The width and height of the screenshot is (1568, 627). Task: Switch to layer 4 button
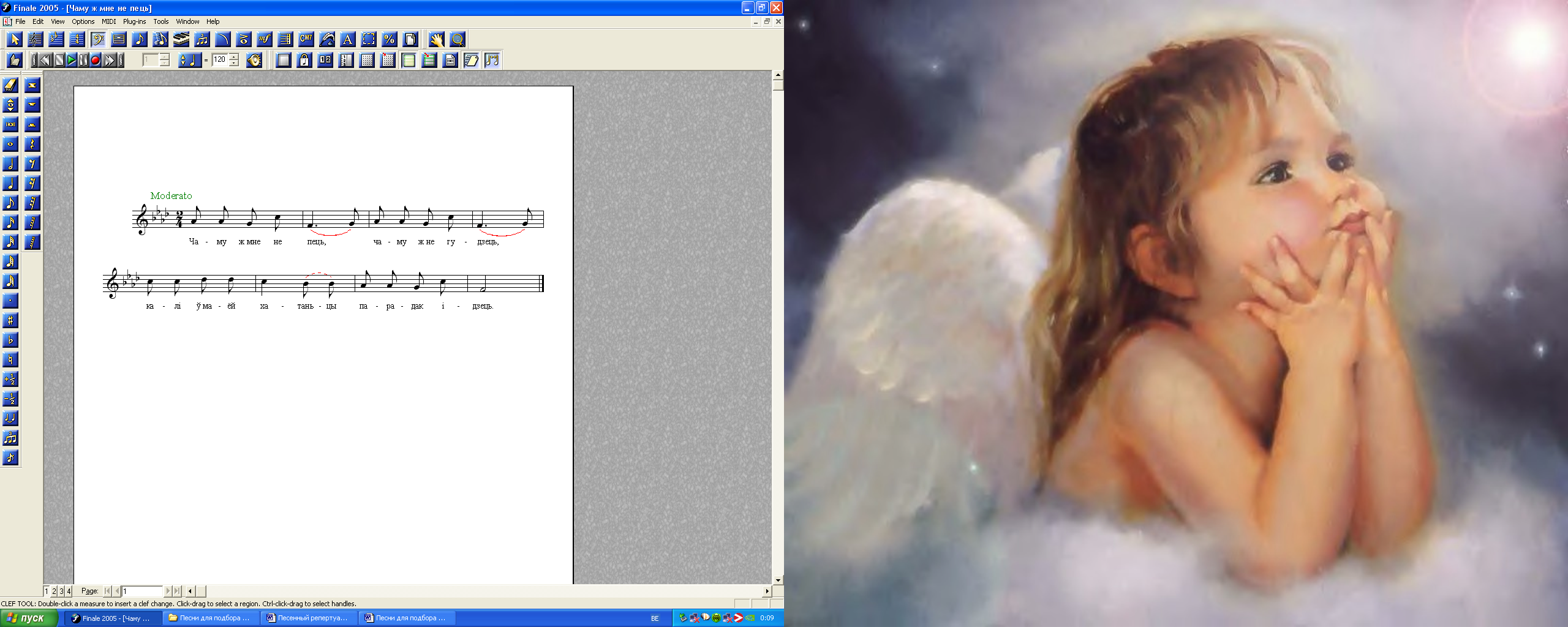pos(69,591)
